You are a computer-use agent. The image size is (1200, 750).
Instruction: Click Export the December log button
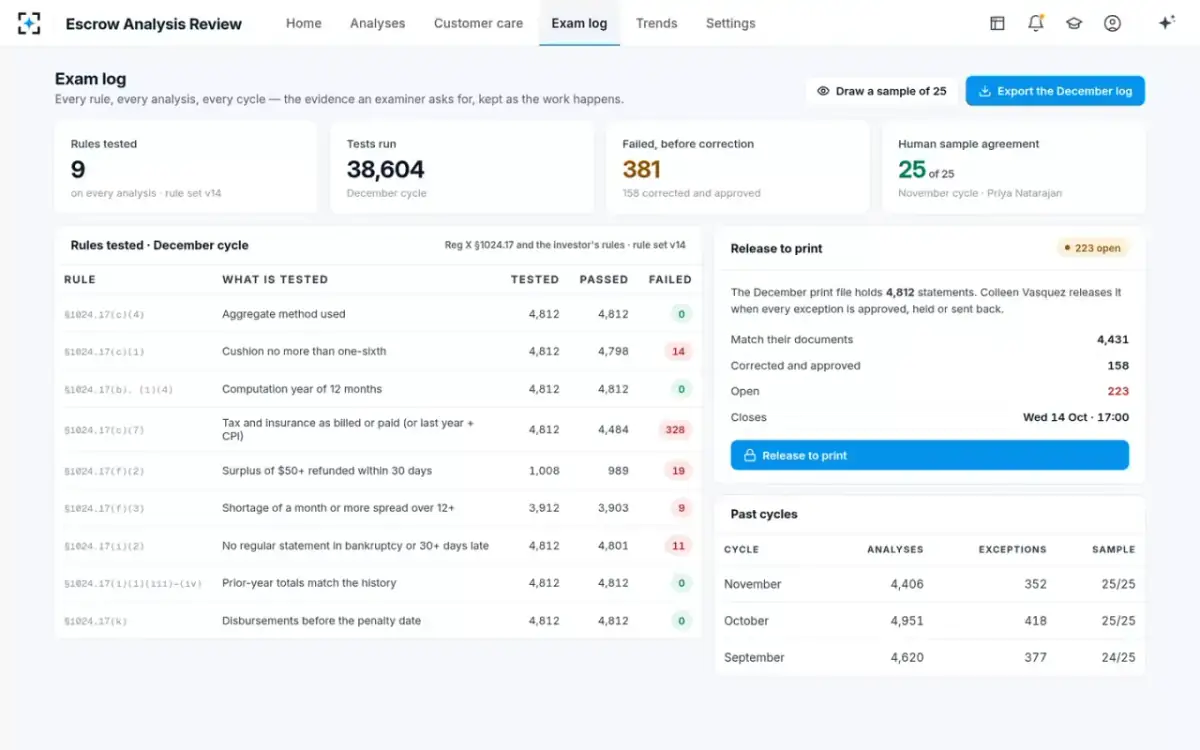[x=1055, y=91]
